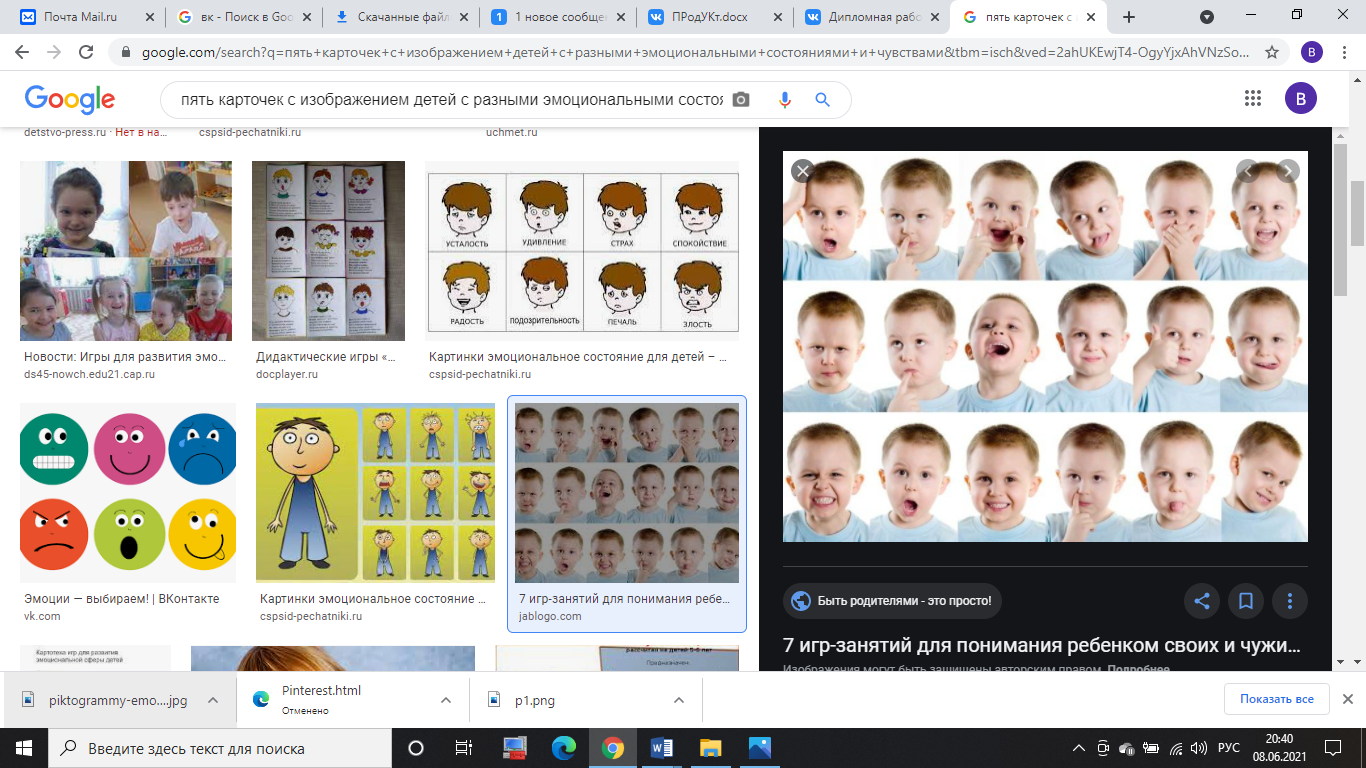Click the page vertical scrollbar thumb
Viewport: 1366px width, 768px height.
coord(1357,212)
